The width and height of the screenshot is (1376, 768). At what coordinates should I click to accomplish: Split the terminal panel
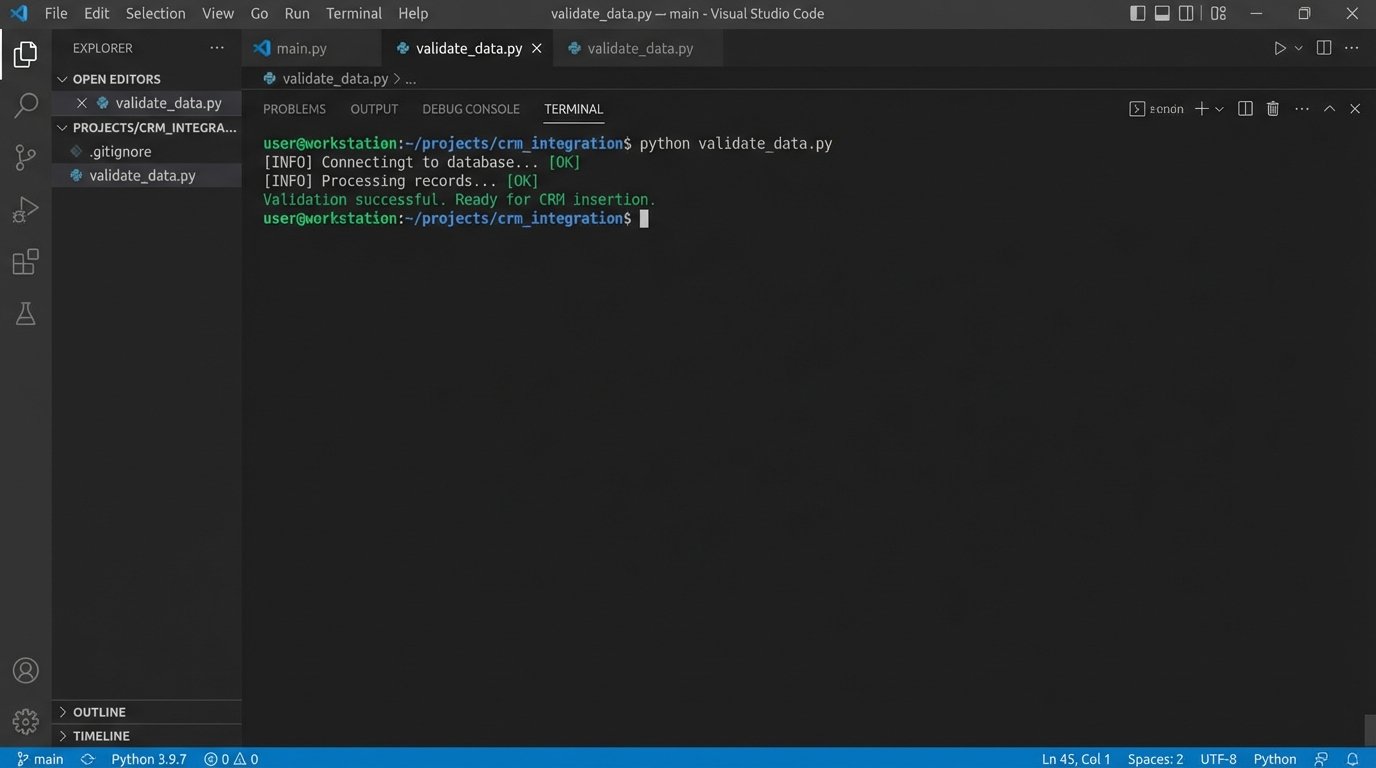pos(1245,109)
